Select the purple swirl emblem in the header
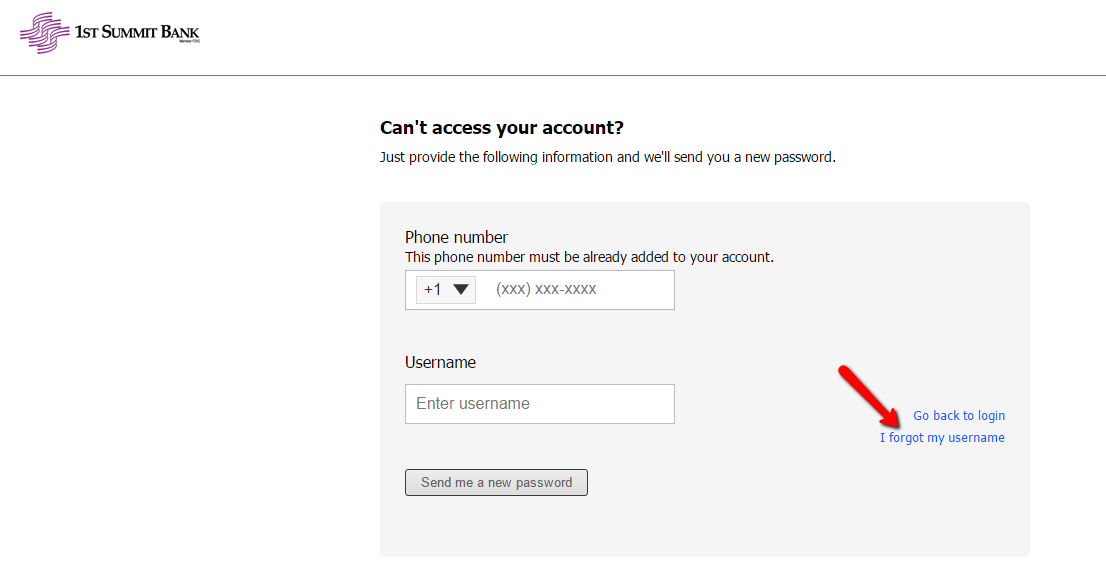Viewport: 1106px width, 588px height. click(43, 31)
